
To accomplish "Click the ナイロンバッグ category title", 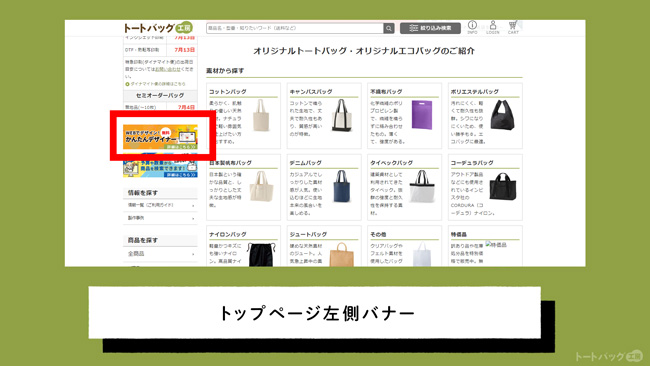I will [228, 234].
